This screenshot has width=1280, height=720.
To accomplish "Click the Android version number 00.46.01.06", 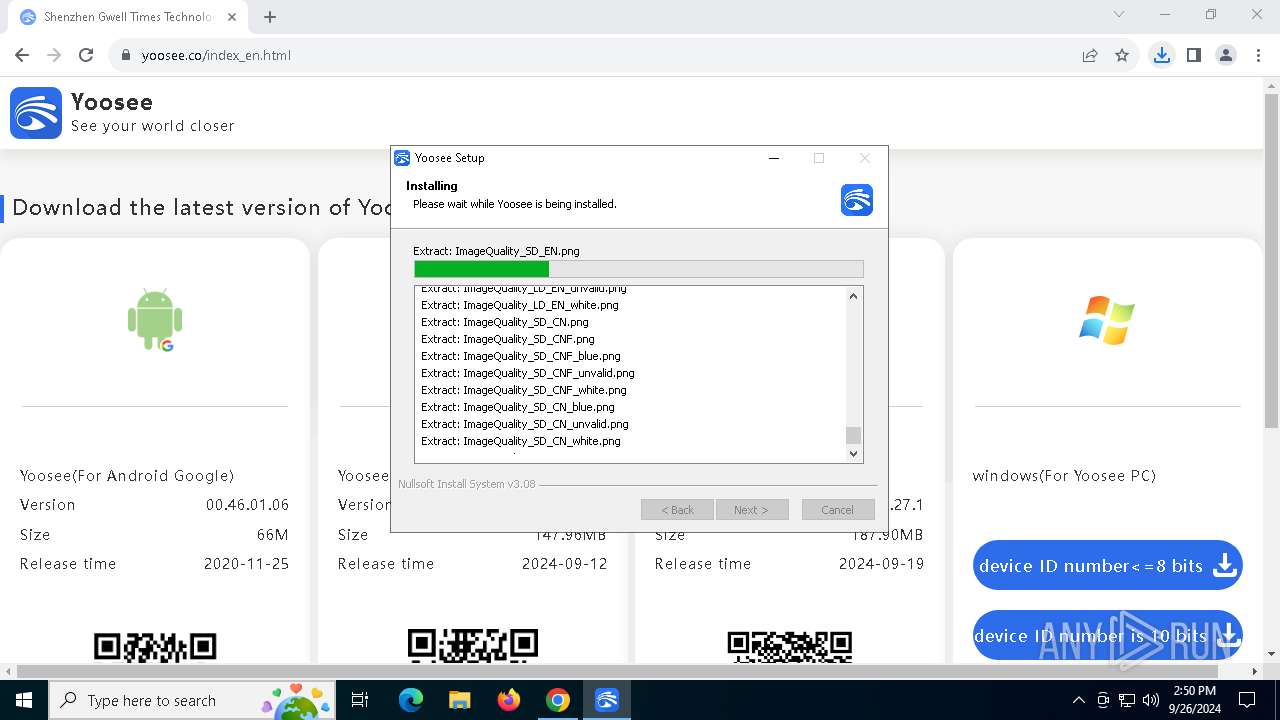I will (248, 505).
